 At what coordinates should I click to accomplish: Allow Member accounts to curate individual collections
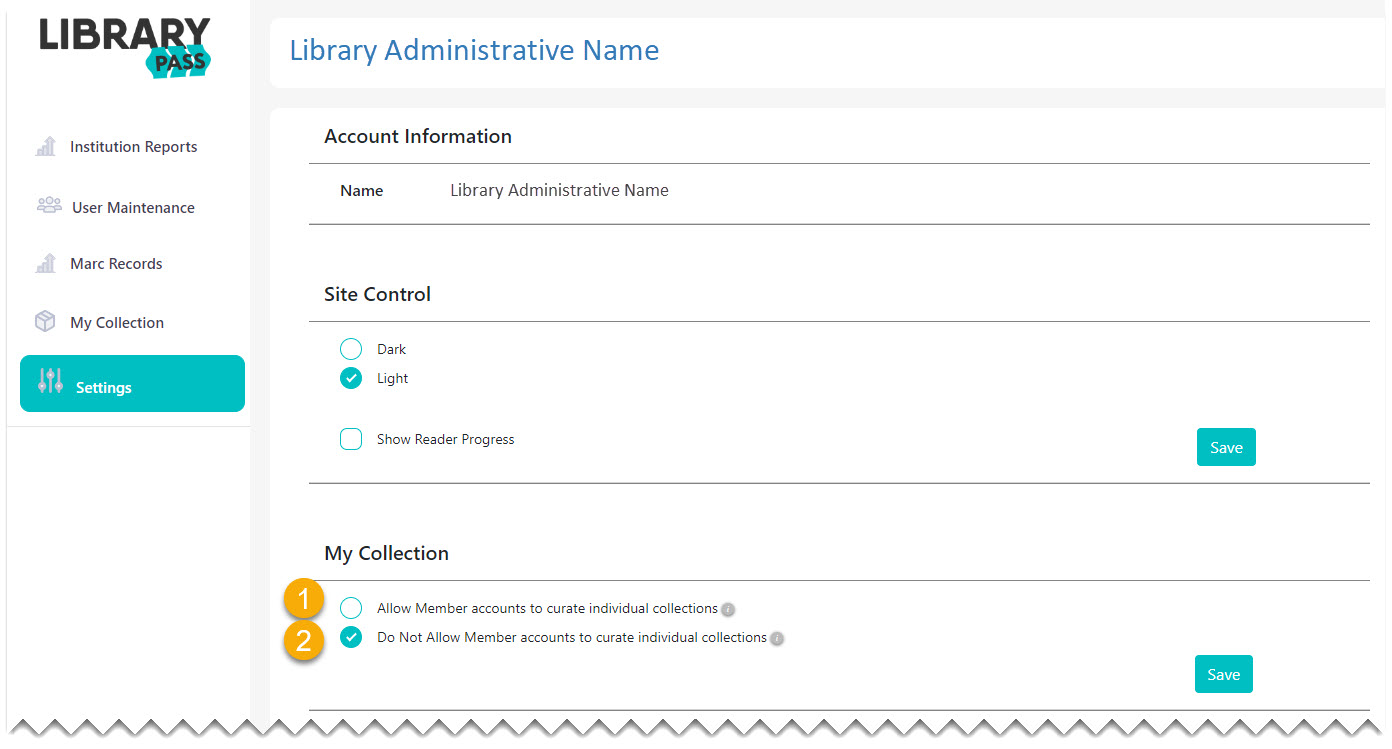pyautogui.click(x=350, y=608)
